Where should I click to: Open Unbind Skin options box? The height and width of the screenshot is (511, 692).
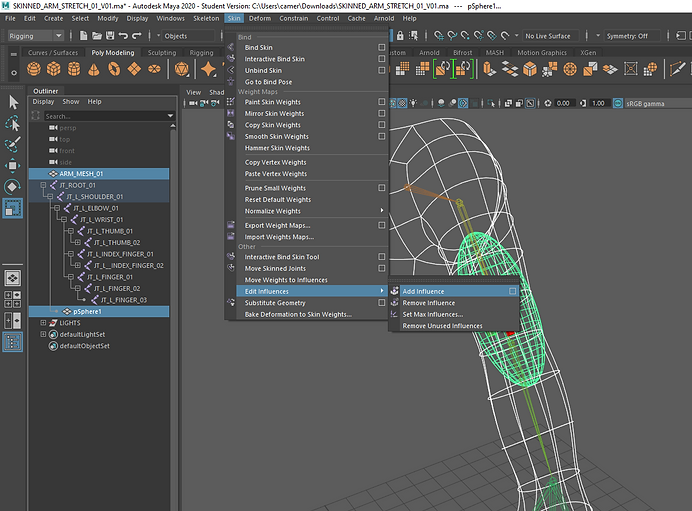click(381, 70)
